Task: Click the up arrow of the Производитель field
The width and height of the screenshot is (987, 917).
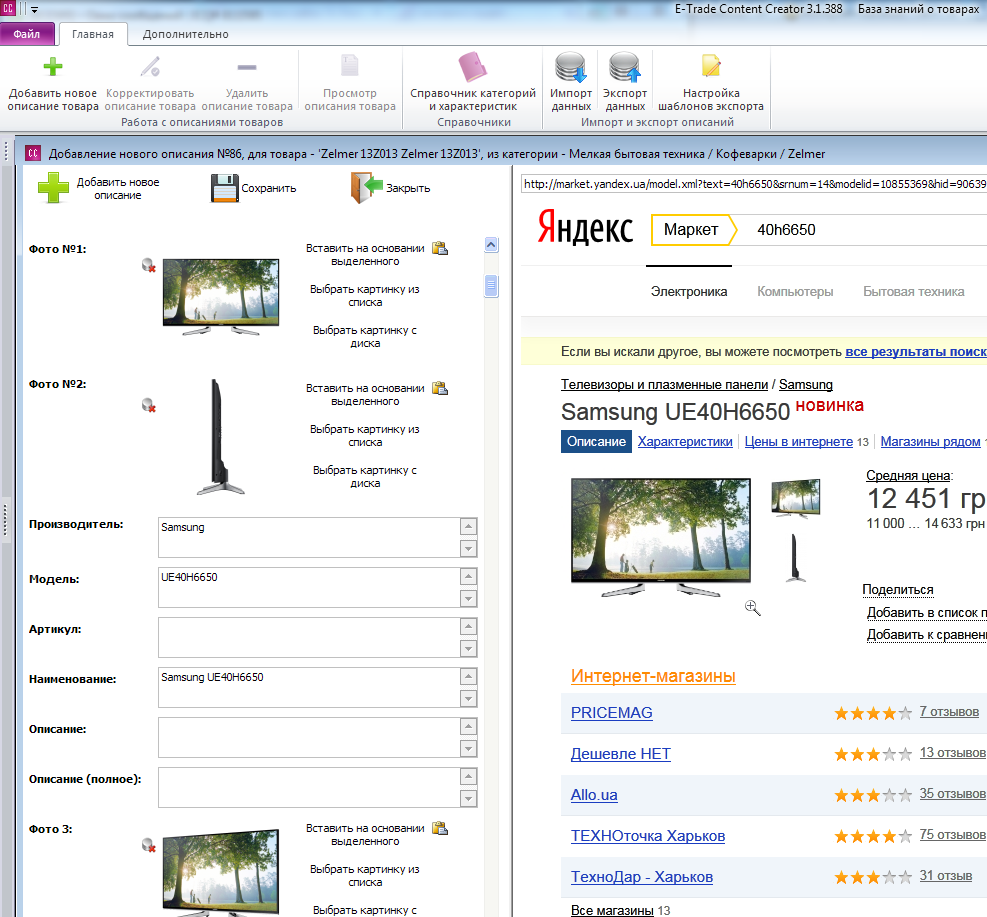Action: (x=468, y=526)
